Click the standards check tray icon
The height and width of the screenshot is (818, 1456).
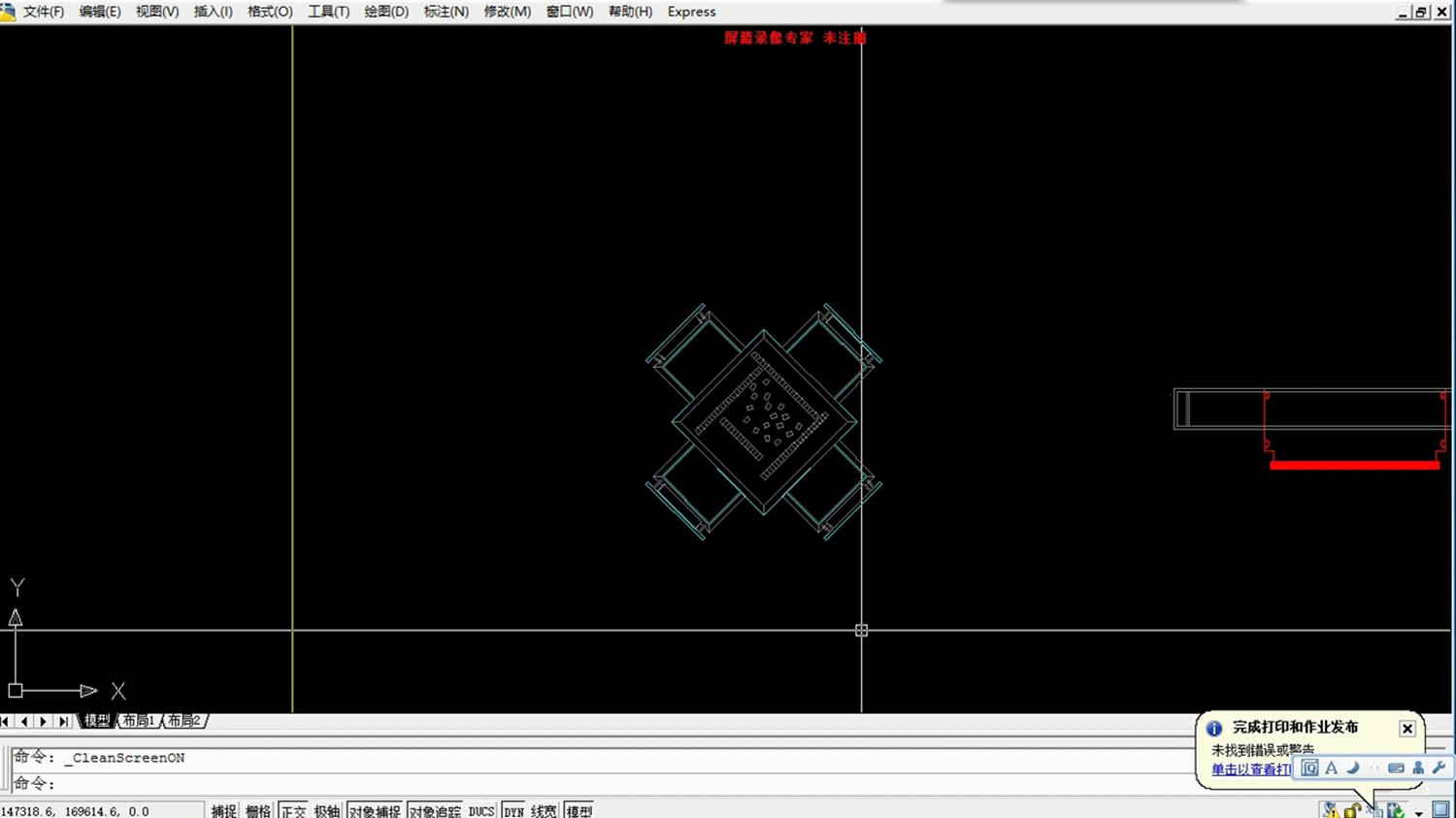click(1396, 810)
